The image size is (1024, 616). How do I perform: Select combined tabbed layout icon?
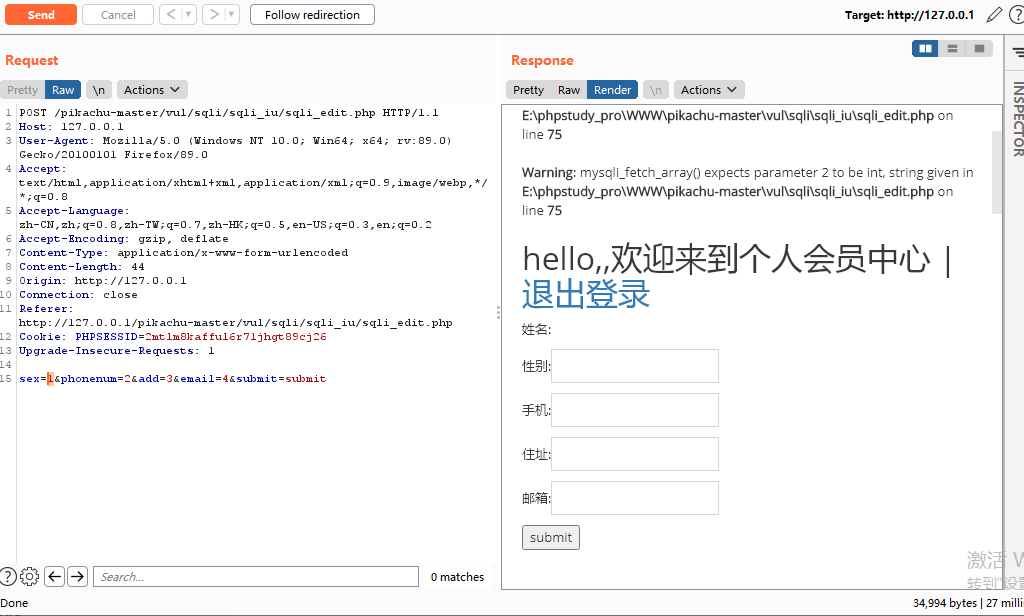point(979,48)
